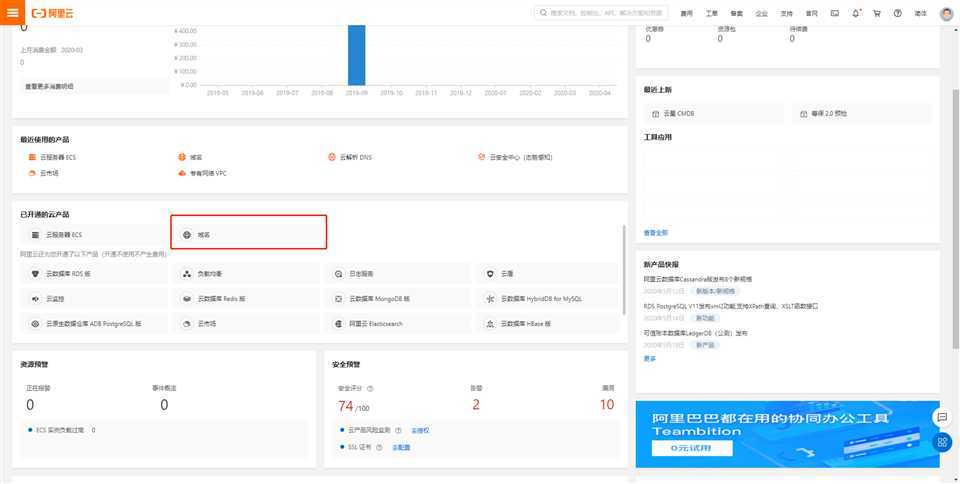
Task: Open the 云监控 product tile
Action: pos(94,299)
